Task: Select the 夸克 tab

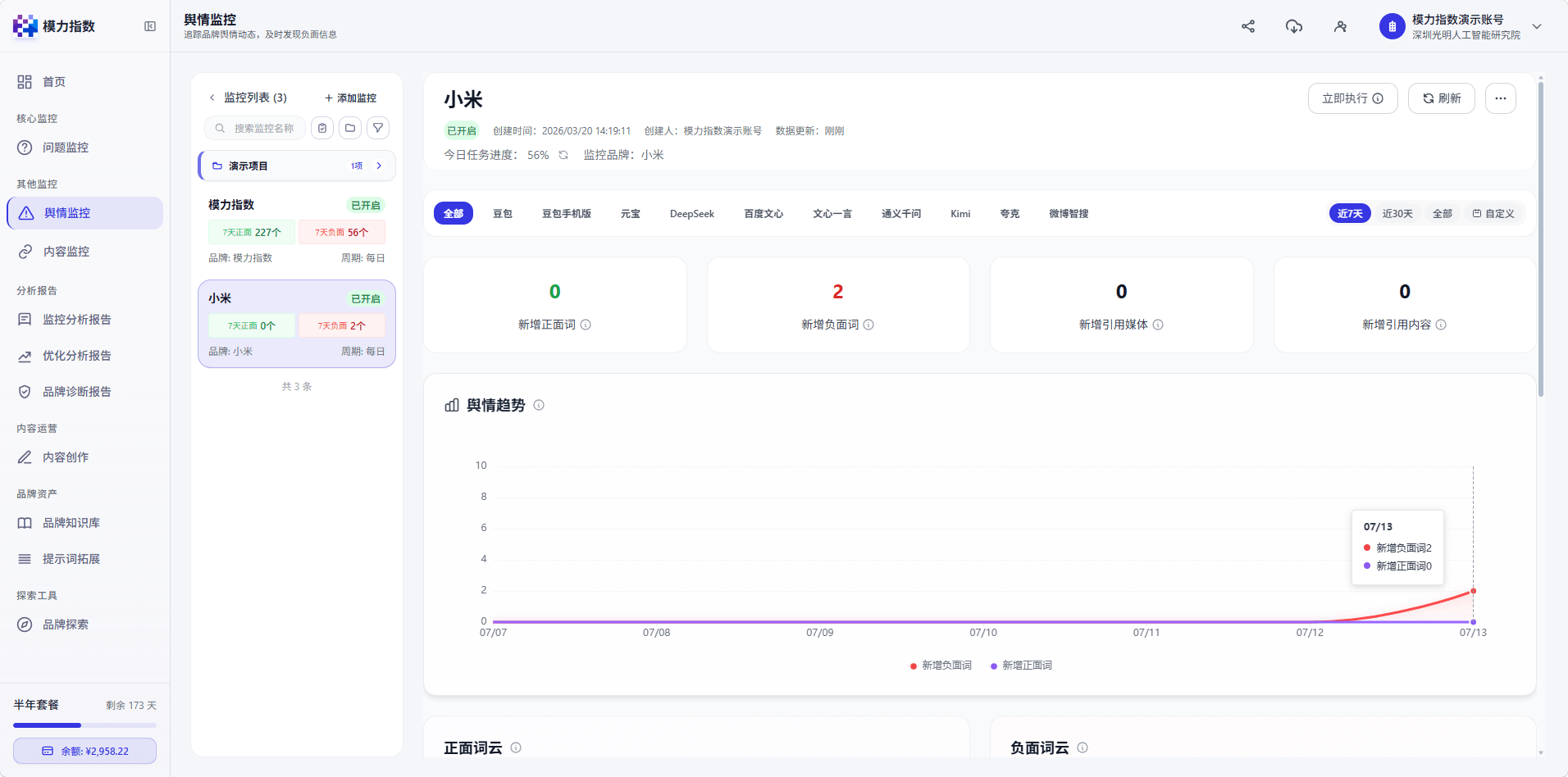Action: (1010, 214)
